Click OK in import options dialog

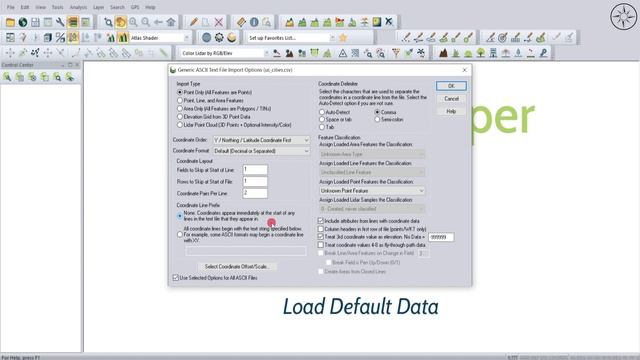pos(451,86)
